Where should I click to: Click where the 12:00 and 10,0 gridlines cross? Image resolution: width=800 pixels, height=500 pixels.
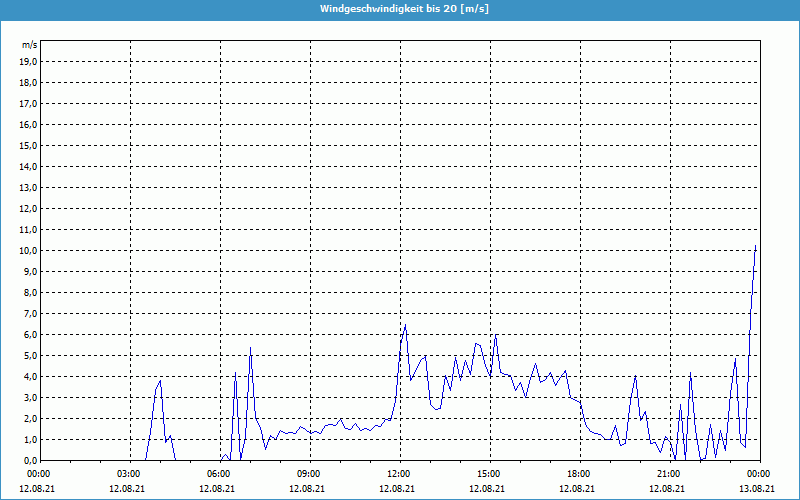coord(400,250)
